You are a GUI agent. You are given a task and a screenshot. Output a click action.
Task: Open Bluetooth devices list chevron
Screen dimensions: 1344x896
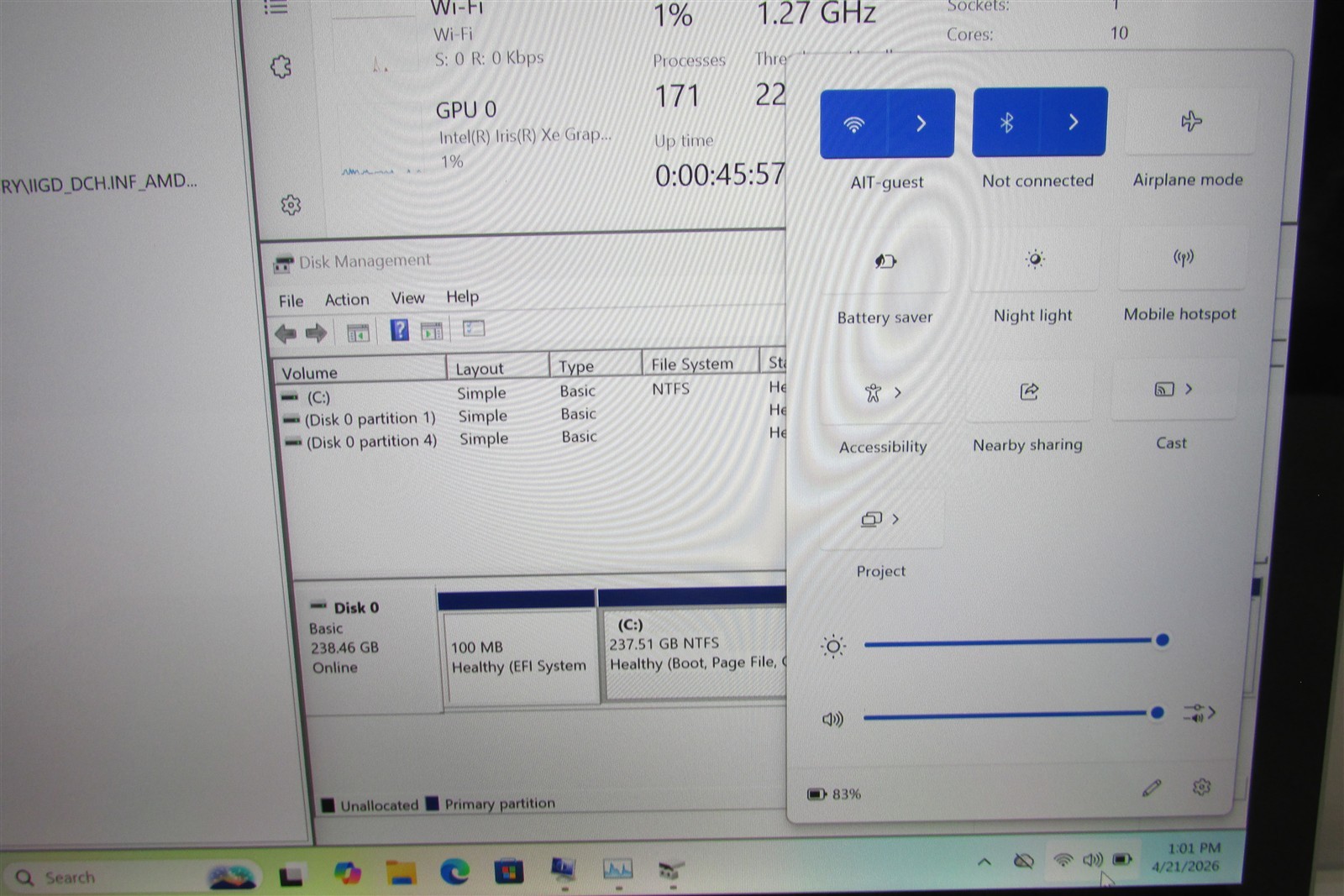(1074, 122)
